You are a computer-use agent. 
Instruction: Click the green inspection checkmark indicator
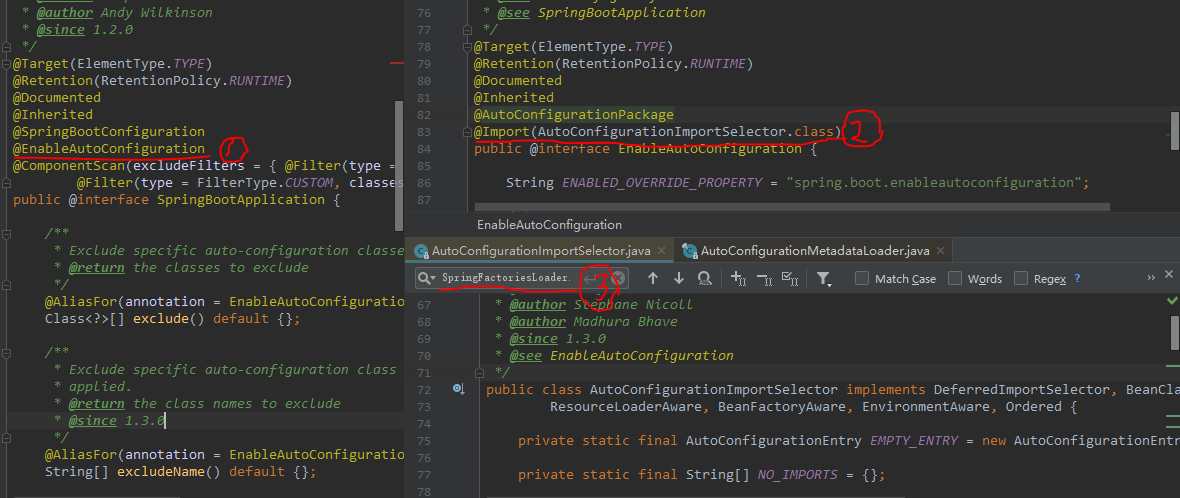1172,301
